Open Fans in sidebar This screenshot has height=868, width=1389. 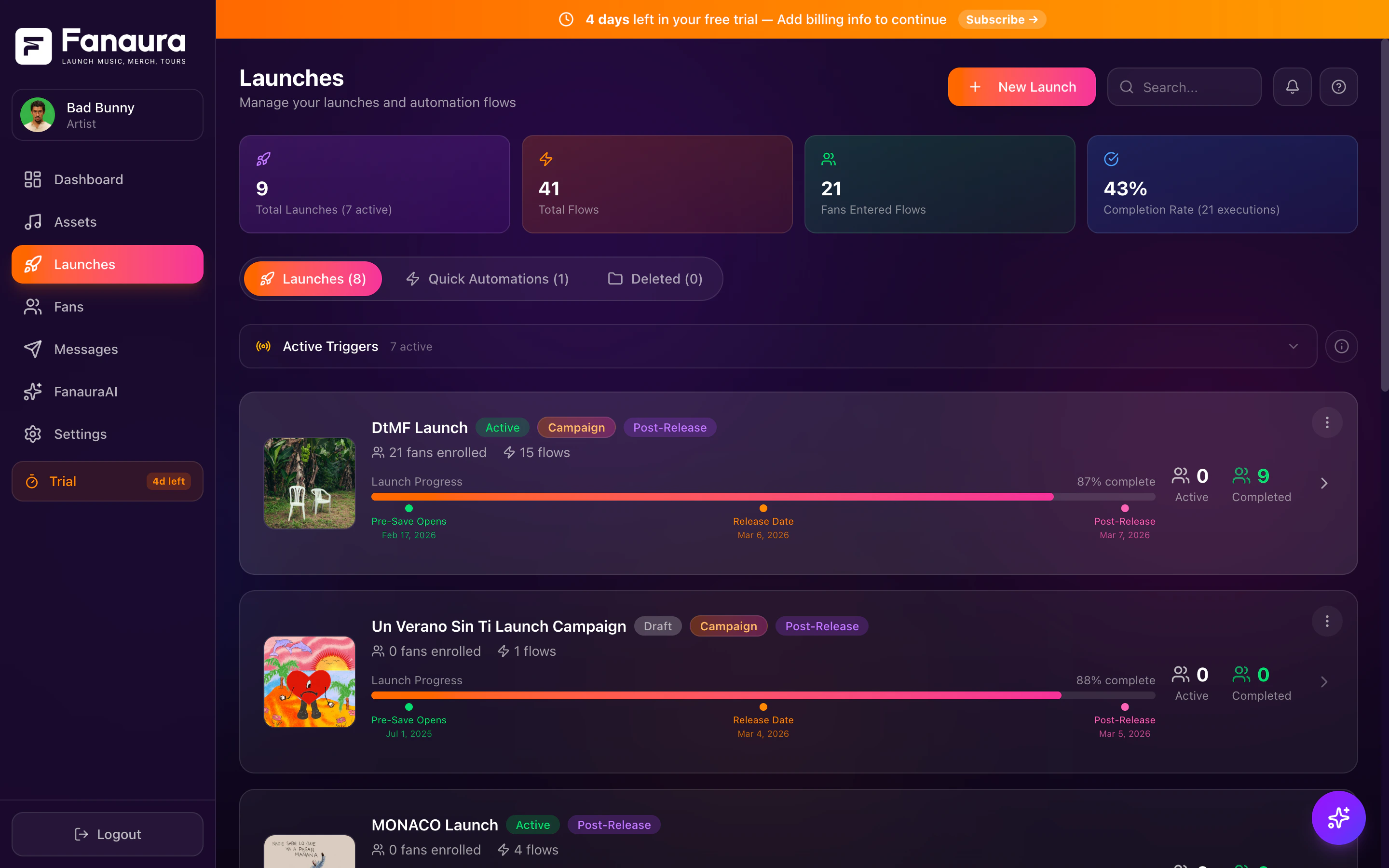(108, 307)
